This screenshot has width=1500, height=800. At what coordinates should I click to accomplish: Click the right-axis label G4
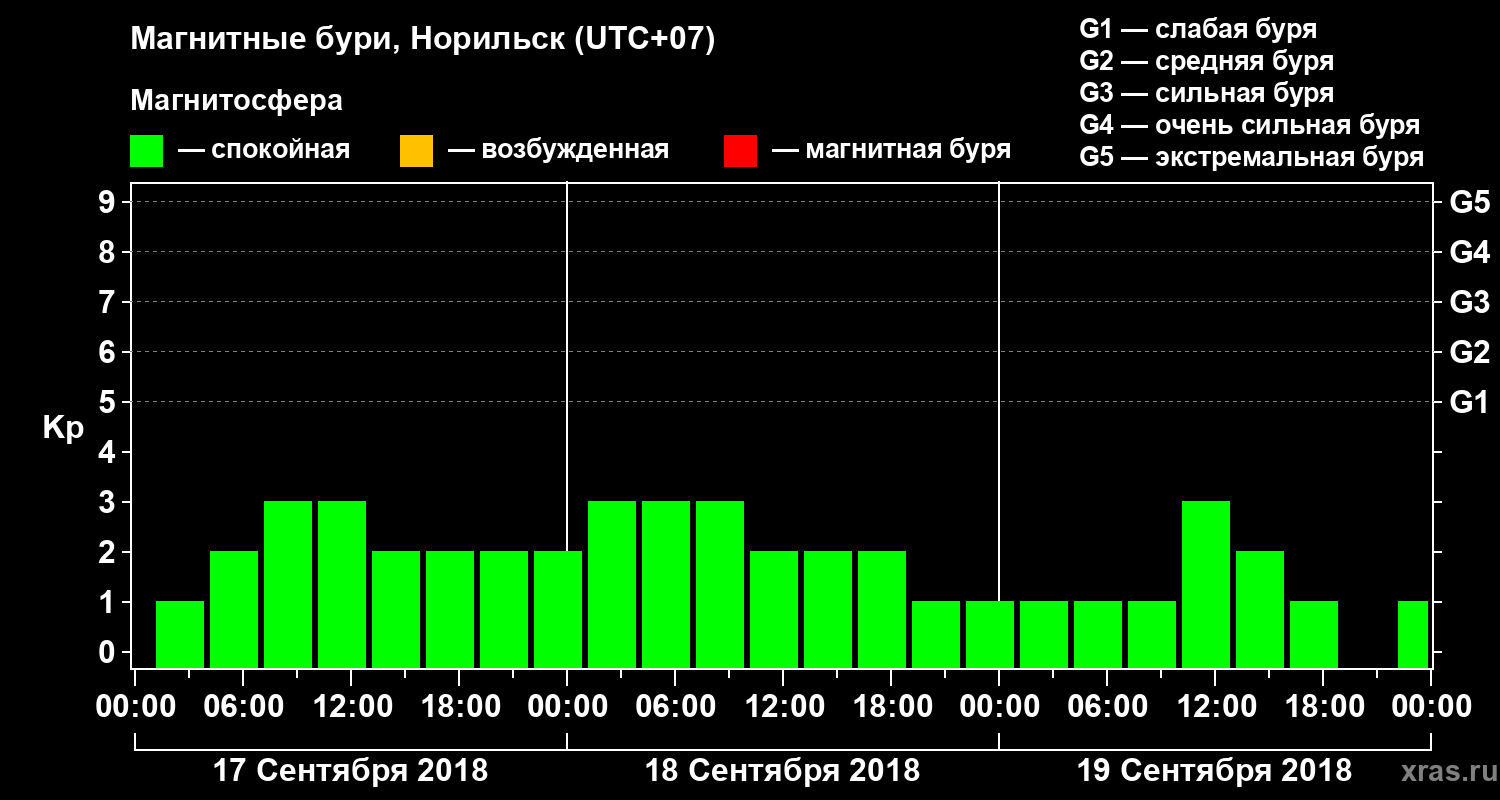[1469, 252]
